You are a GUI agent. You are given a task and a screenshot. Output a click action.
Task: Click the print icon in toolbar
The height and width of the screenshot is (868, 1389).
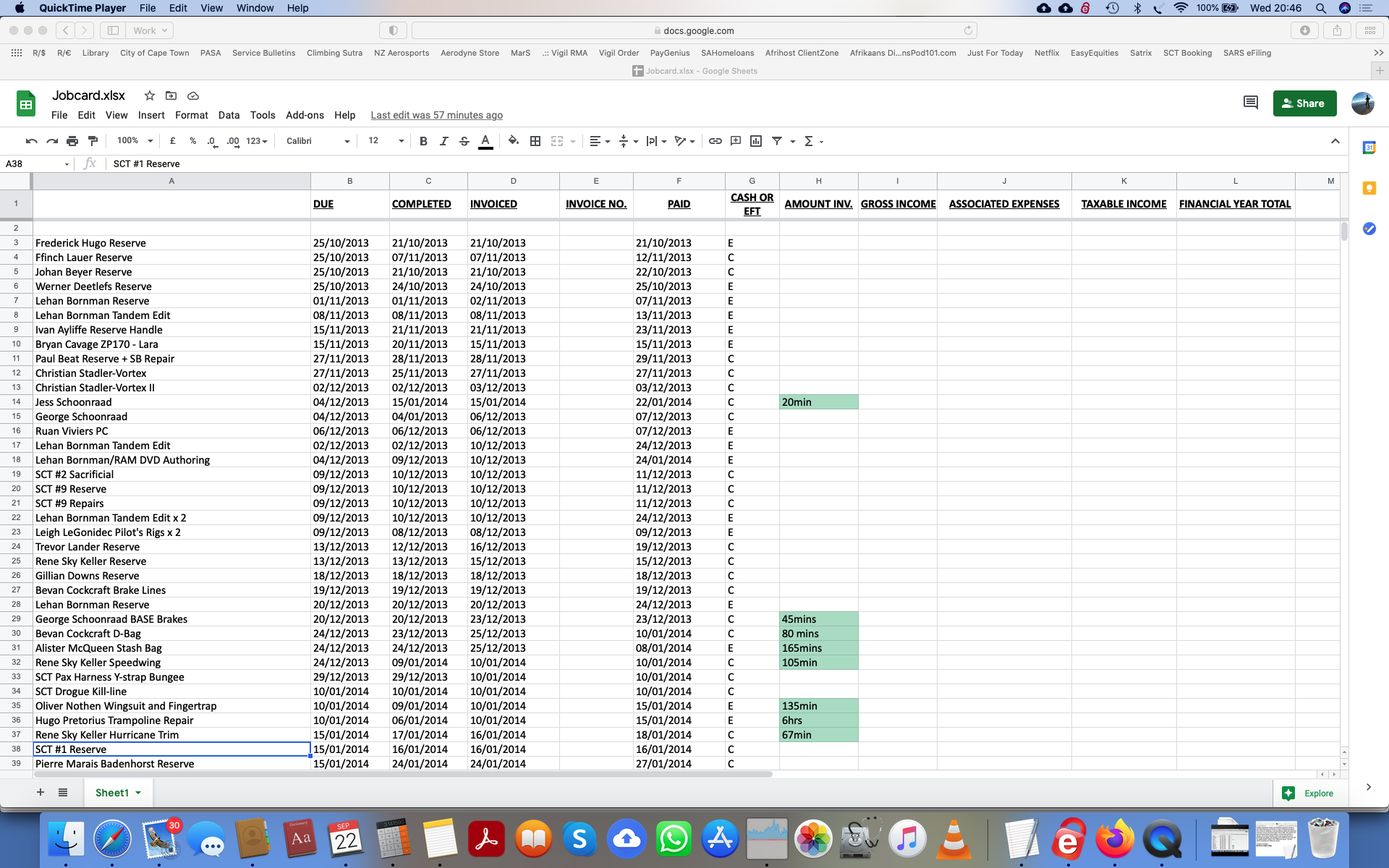point(72,141)
